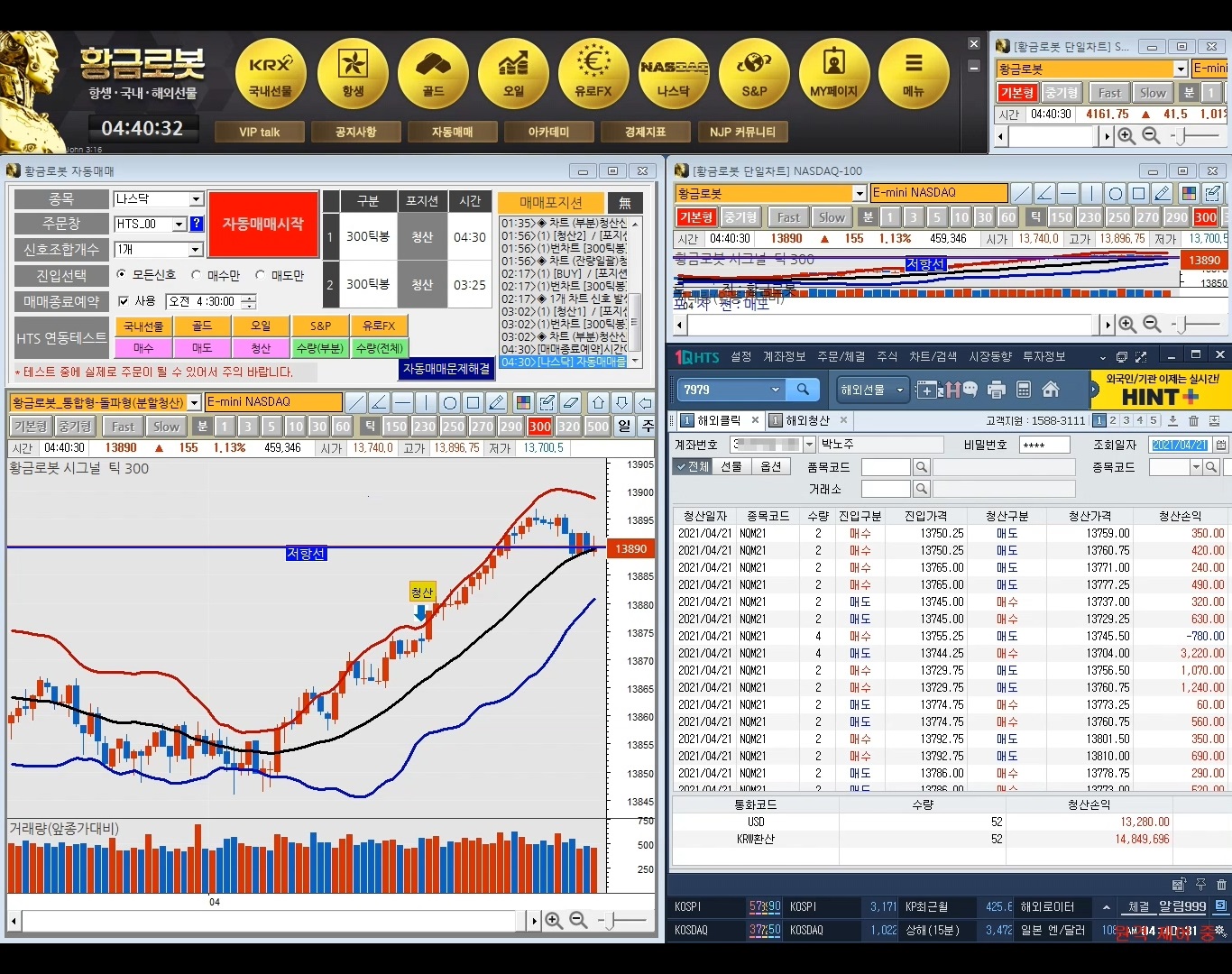Viewport: 1232px width, 974px height.
Task: Click the trash icon in the 1QHTS tab bar
Action: [1194, 420]
